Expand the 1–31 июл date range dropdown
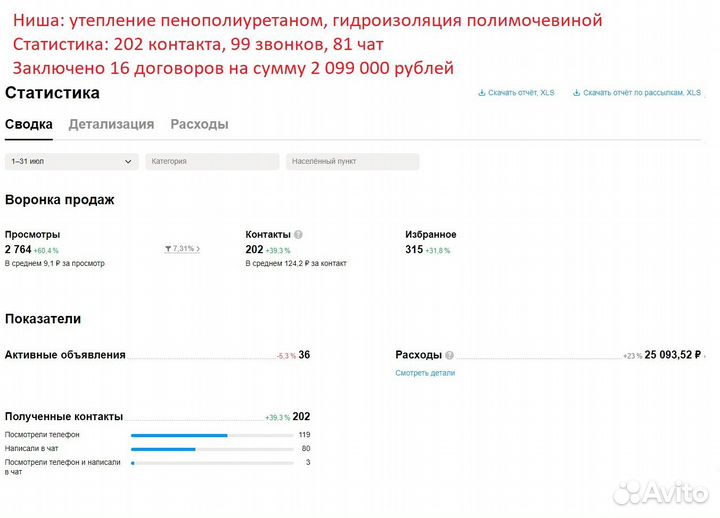 coord(72,162)
